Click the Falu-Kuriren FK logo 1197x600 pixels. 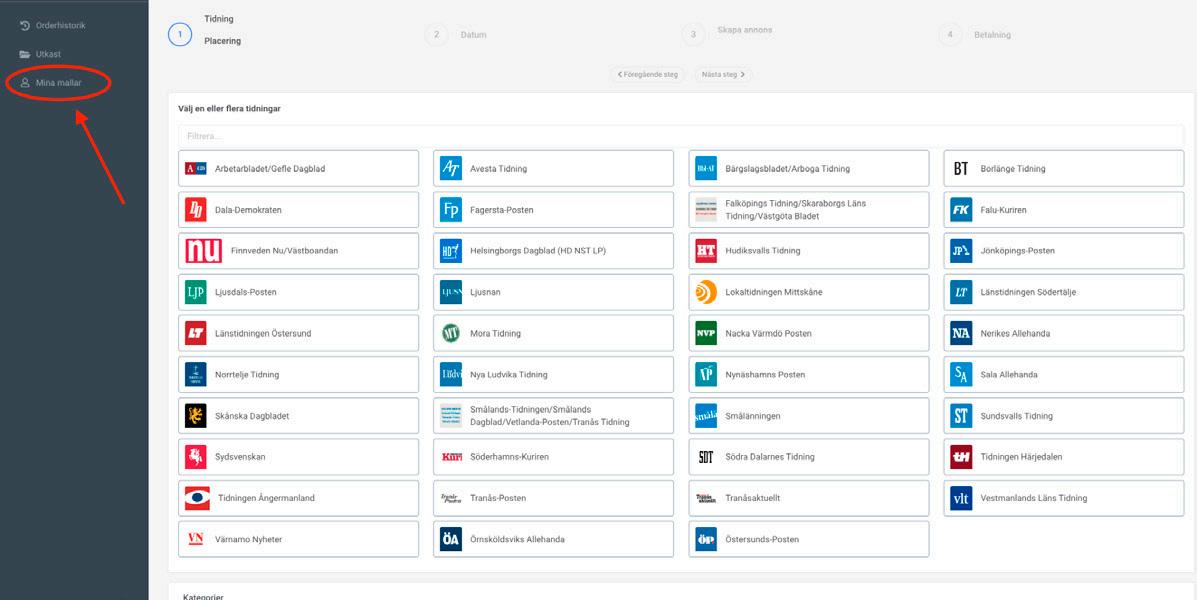pos(961,210)
